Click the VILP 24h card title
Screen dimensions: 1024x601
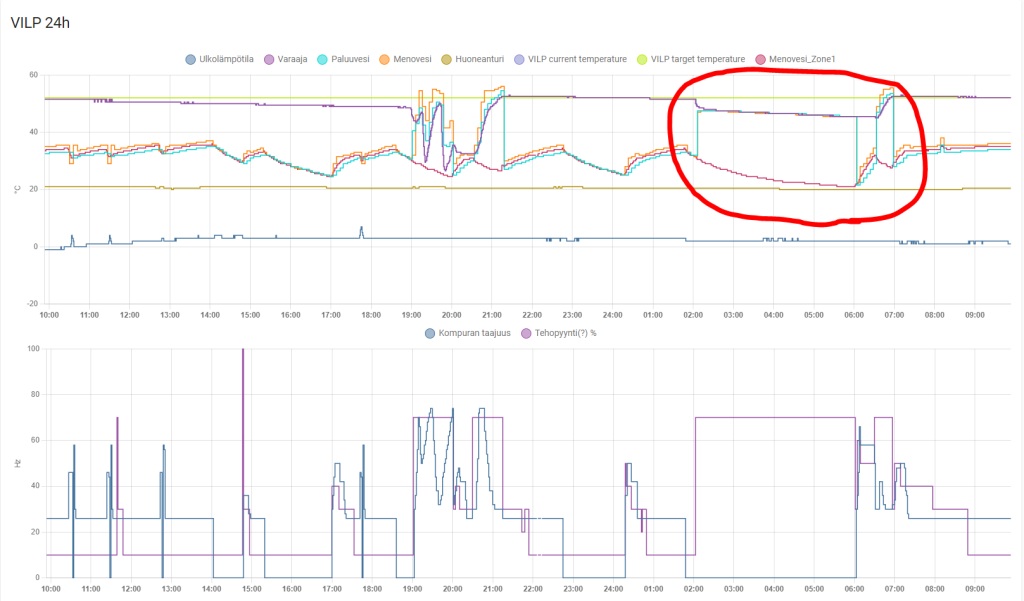click(40, 22)
